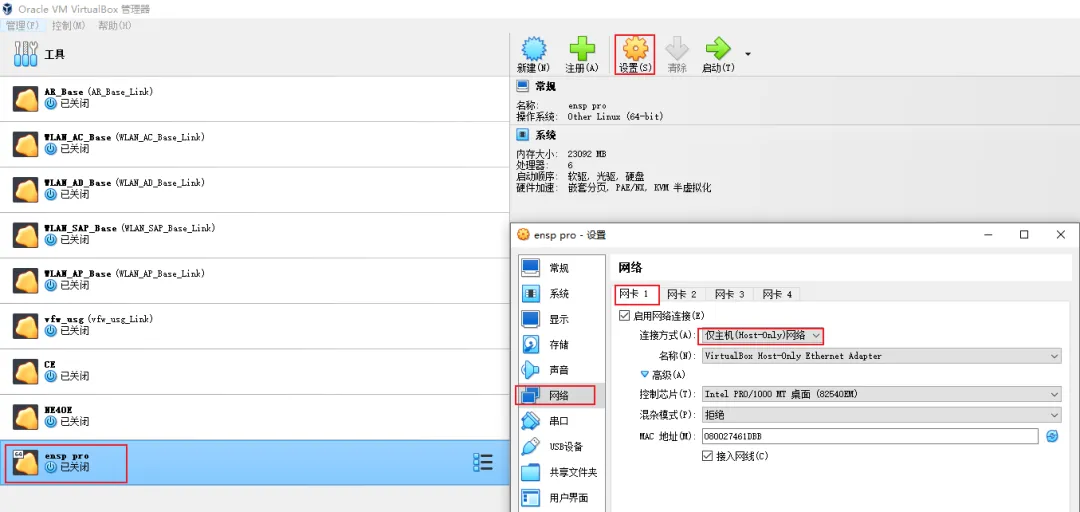Regenerate MAC address with refresh icon

[x=1052, y=436]
